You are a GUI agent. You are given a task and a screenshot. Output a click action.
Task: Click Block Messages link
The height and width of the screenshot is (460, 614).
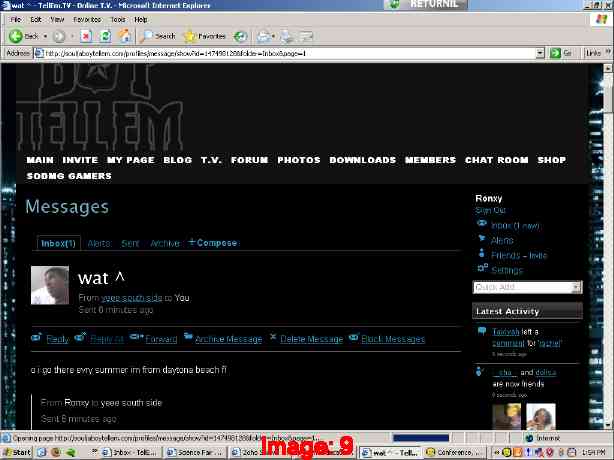tap(393, 339)
